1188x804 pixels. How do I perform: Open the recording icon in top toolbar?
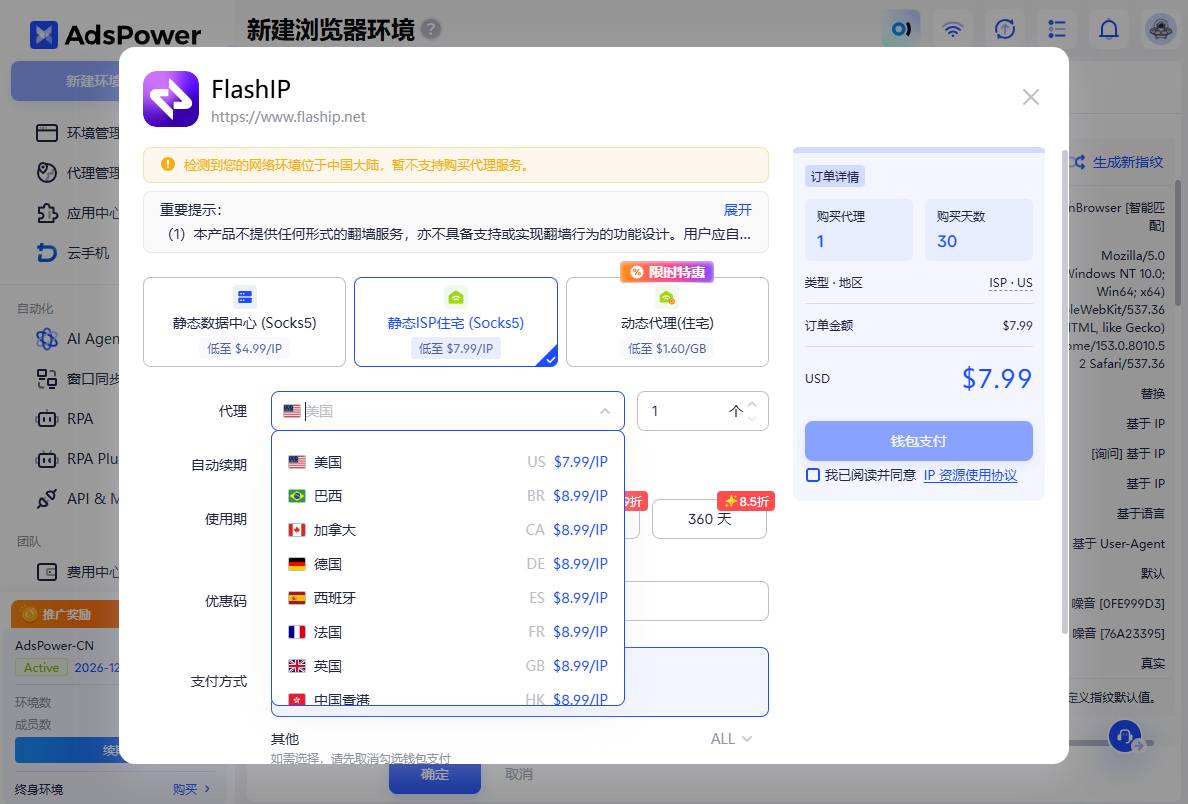click(x=901, y=30)
